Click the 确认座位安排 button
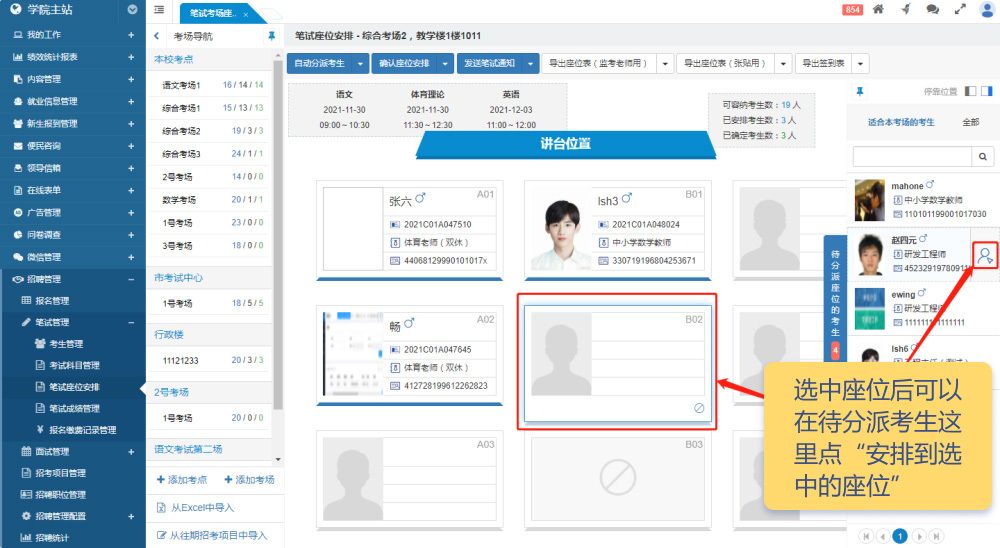Viewport: 1000px width, 548px height. [x=402, y=63]
